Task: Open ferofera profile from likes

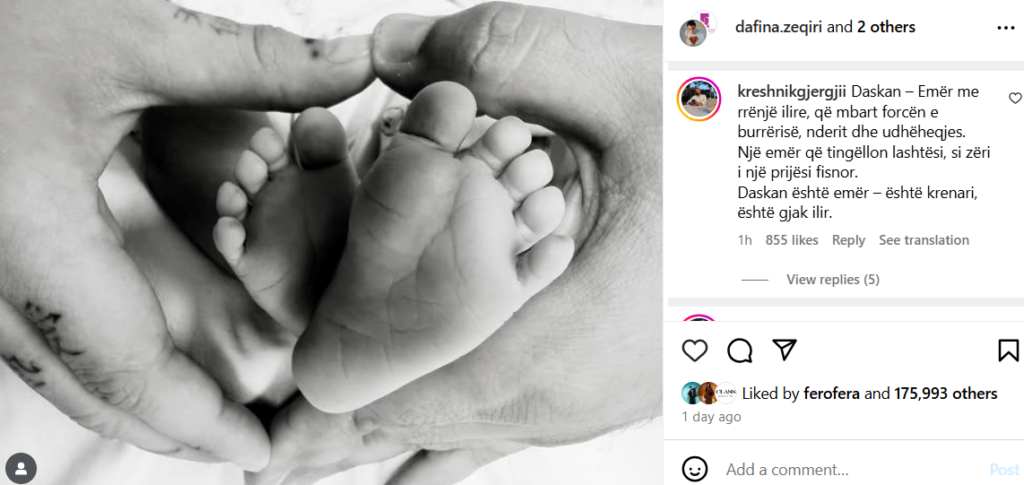Action: pyautogui.click(x=829, y=394)
